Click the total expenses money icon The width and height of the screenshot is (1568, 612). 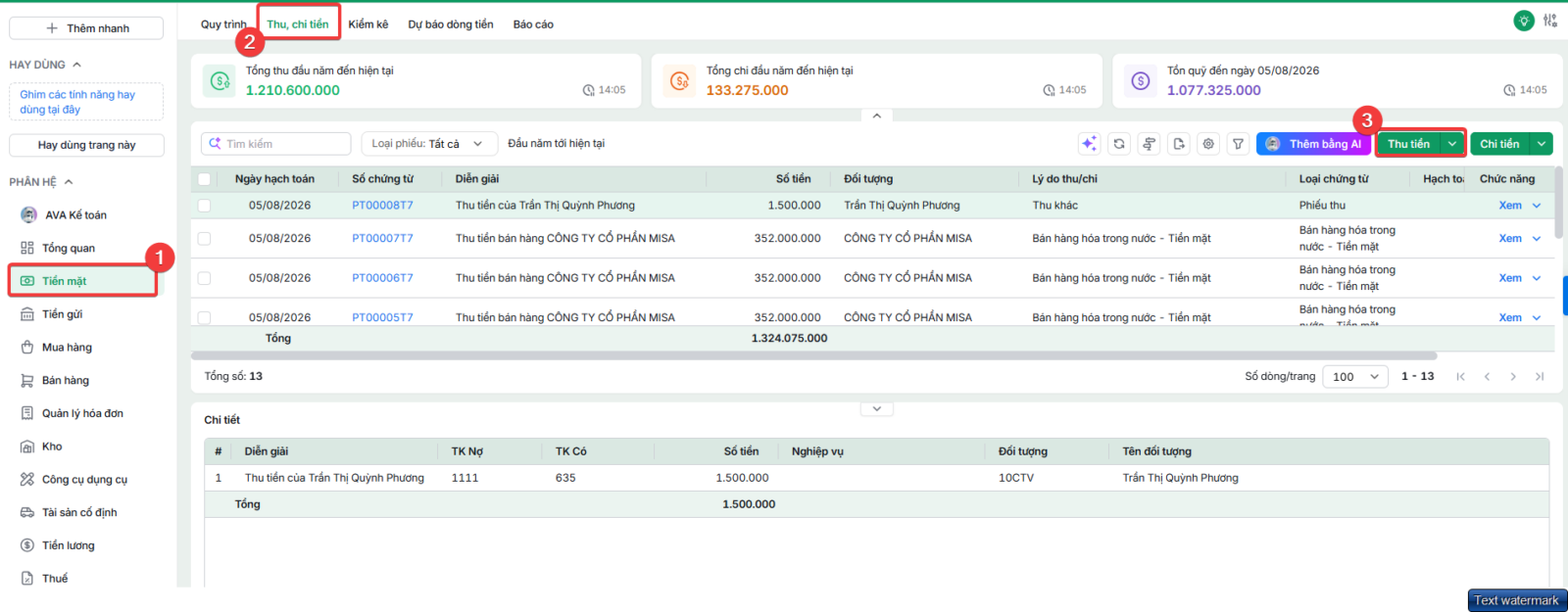679,80
